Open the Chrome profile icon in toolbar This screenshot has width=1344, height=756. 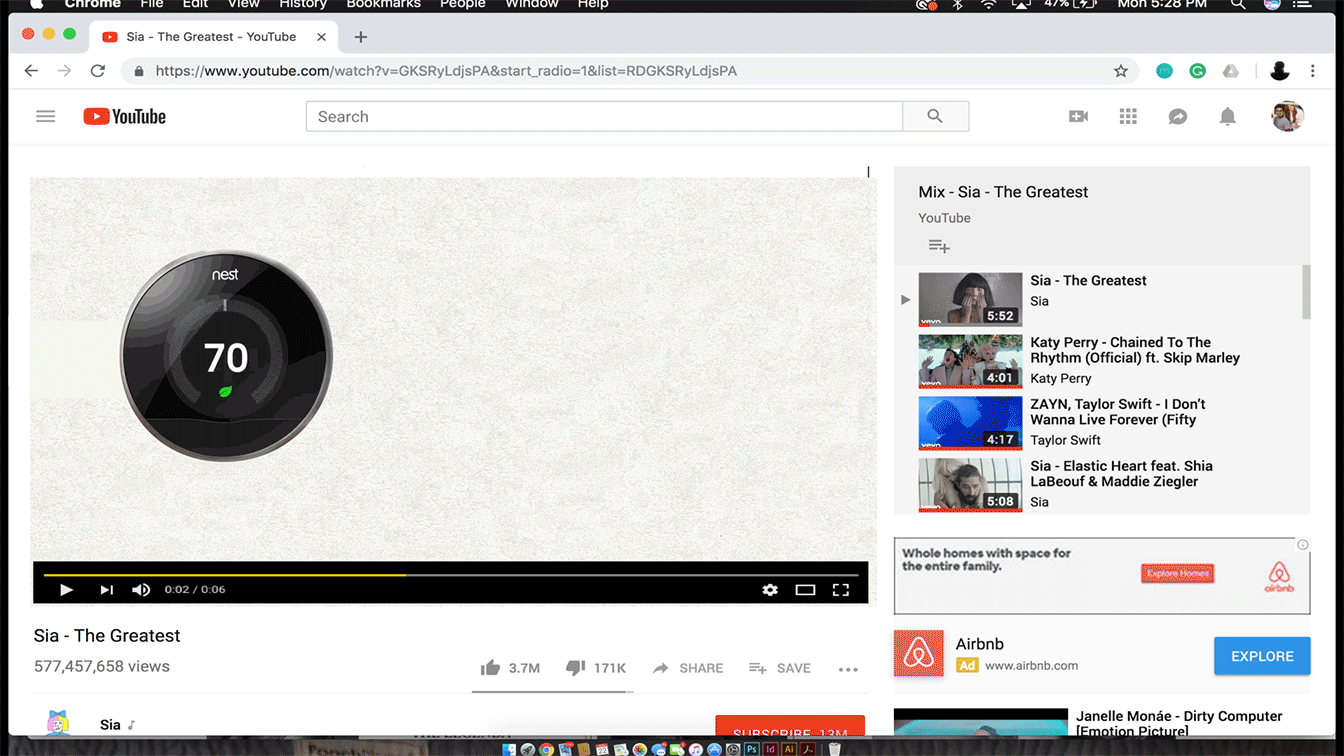(1279, 71)
